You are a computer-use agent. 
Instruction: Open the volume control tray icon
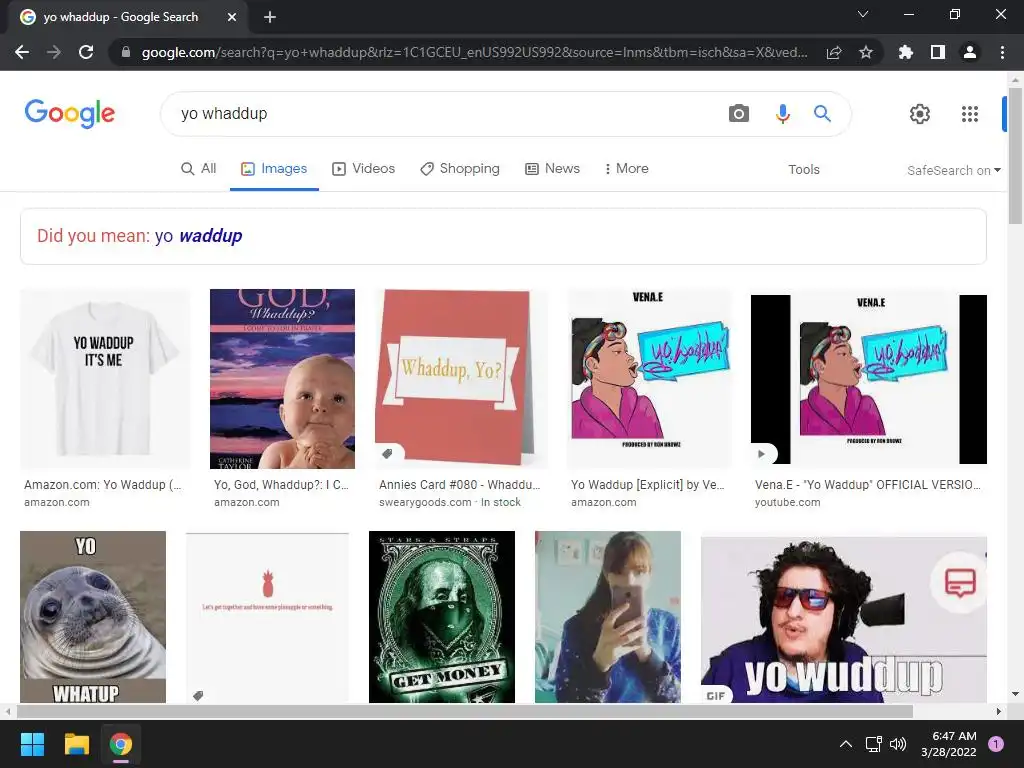899,744
